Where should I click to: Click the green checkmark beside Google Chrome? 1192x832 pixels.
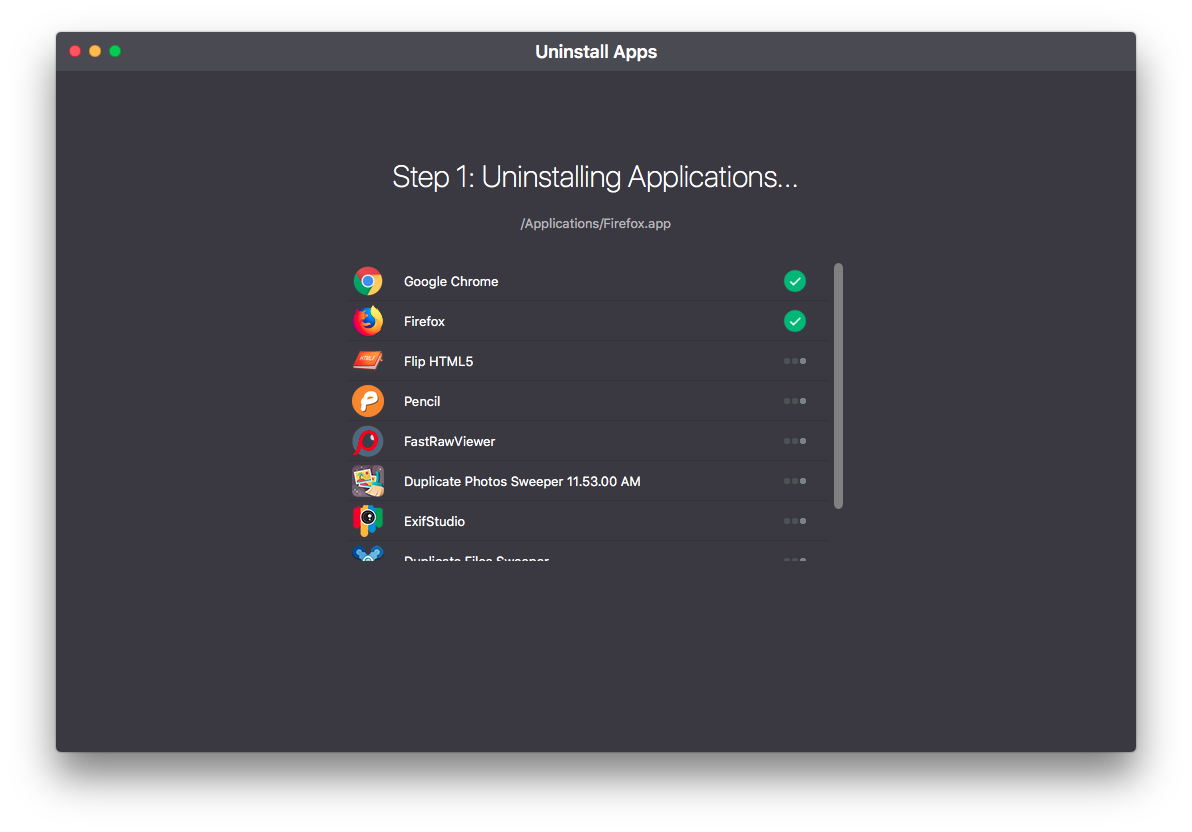coord(794,281)
